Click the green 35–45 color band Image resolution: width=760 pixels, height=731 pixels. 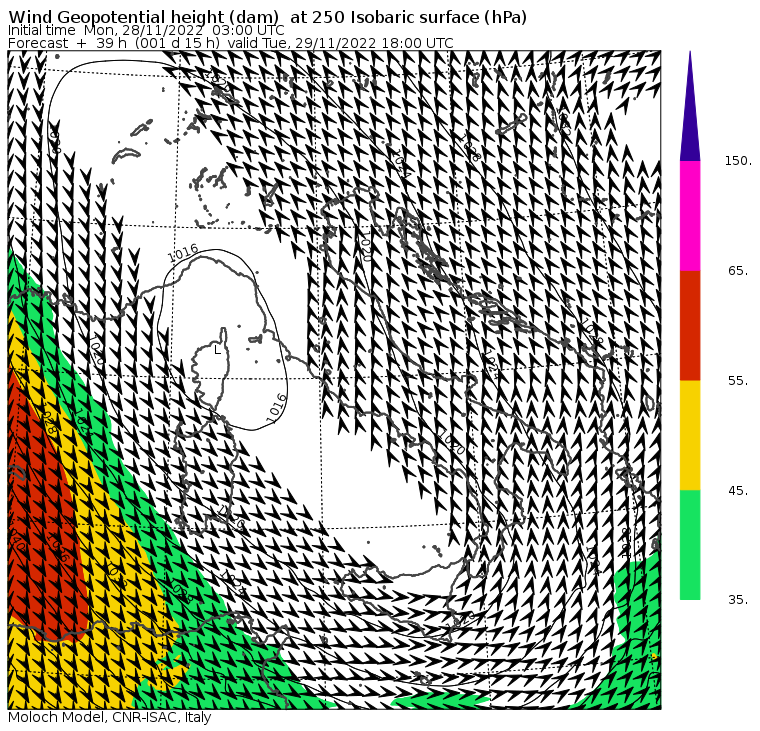coord(690,545)
